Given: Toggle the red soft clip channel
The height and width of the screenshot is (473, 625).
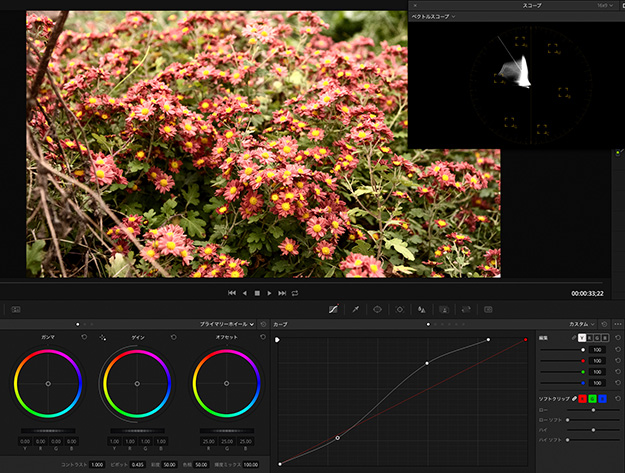Looking at the screenshot, I should [x=583, y=399].
